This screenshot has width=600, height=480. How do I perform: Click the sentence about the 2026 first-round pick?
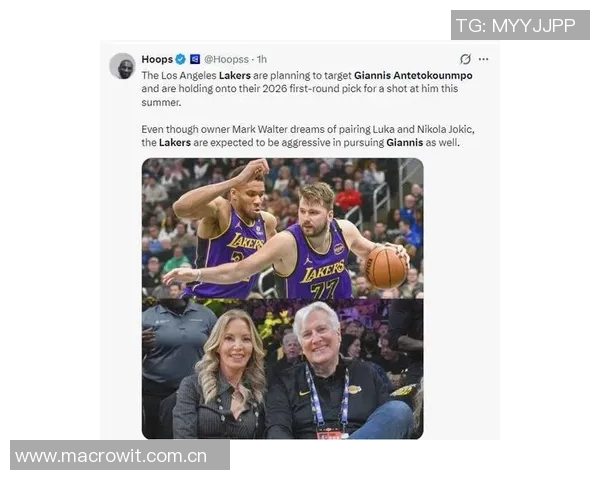(x=300, y=89)
